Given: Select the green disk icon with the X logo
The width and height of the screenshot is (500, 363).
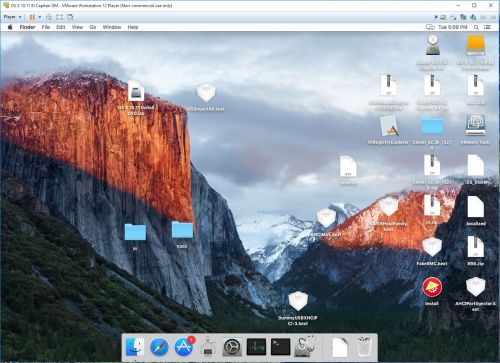Looking at the screenshot, I should coord(432,45).
